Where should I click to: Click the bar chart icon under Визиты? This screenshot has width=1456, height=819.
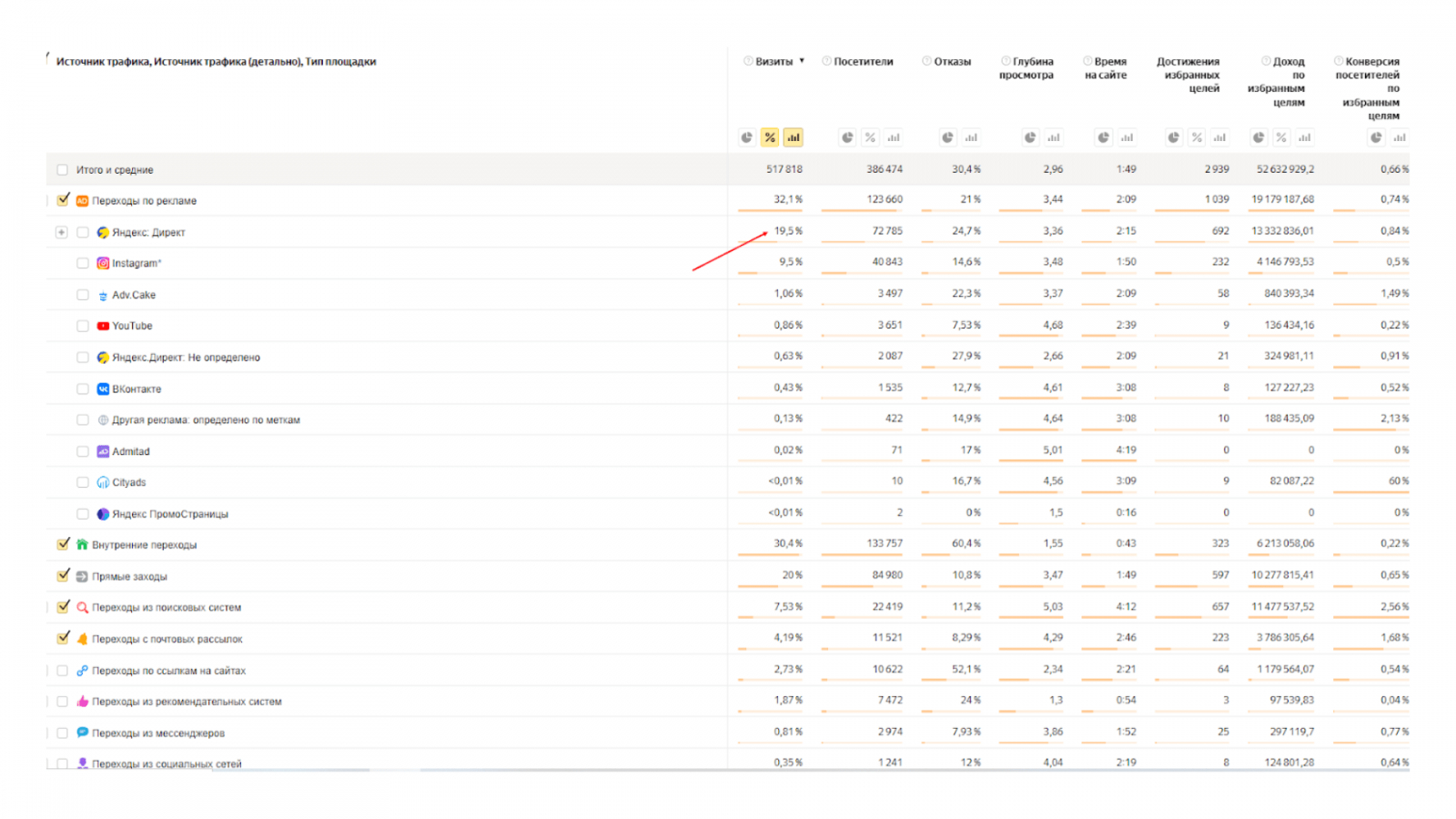point(794,137)
